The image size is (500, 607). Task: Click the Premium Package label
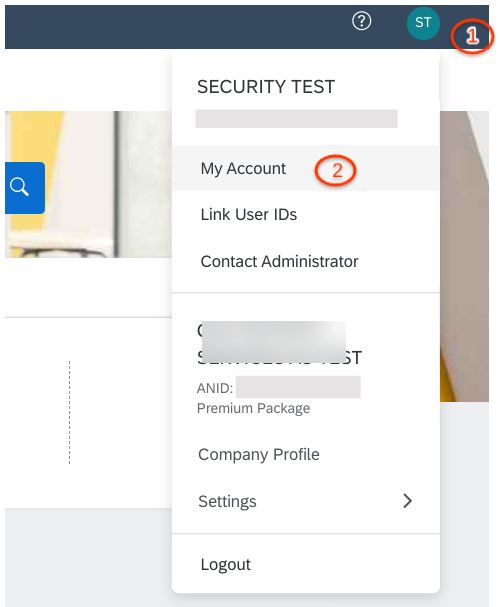(x=253, y=408)
